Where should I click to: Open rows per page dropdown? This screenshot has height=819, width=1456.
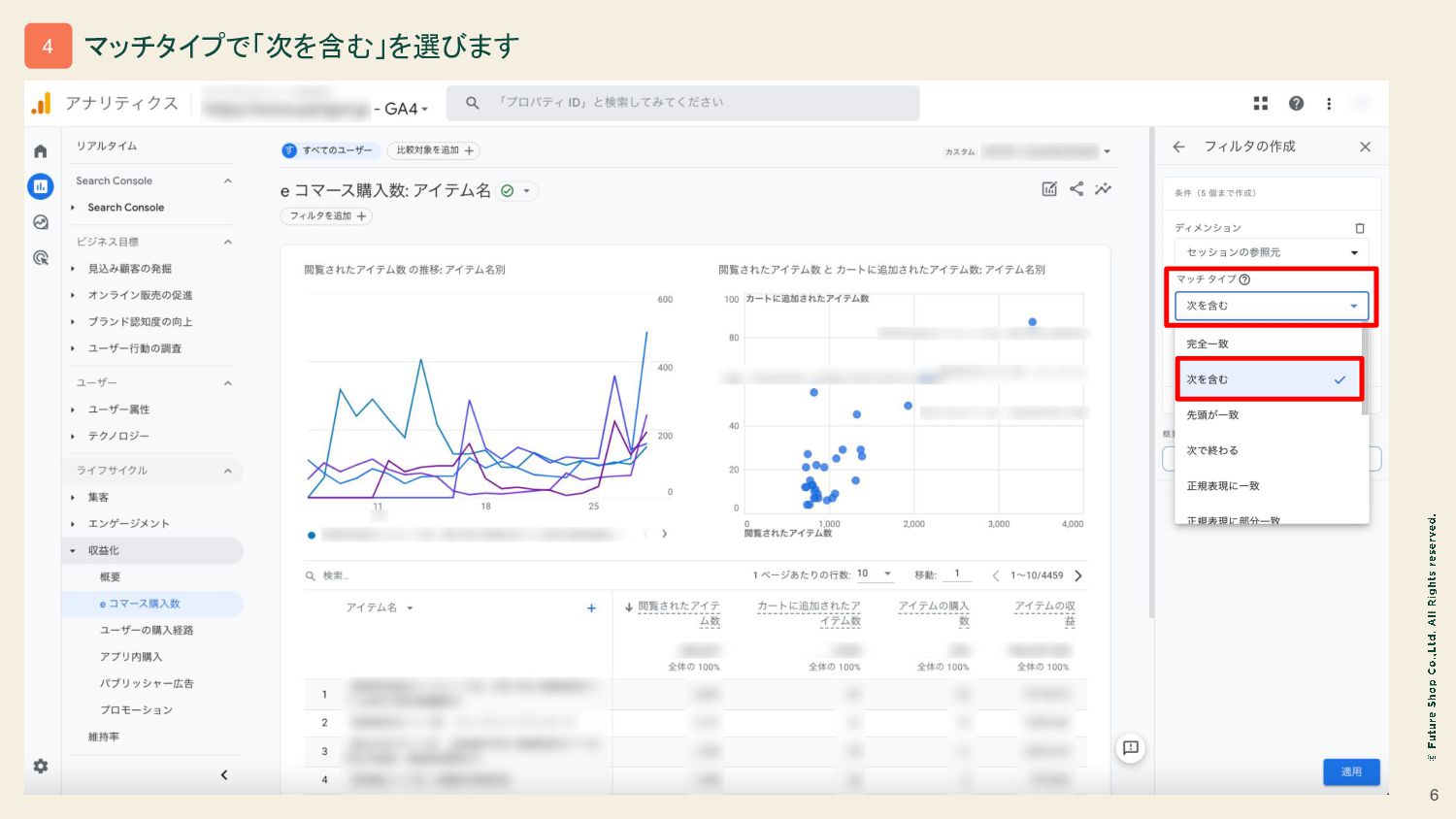[x=874, y=574]
